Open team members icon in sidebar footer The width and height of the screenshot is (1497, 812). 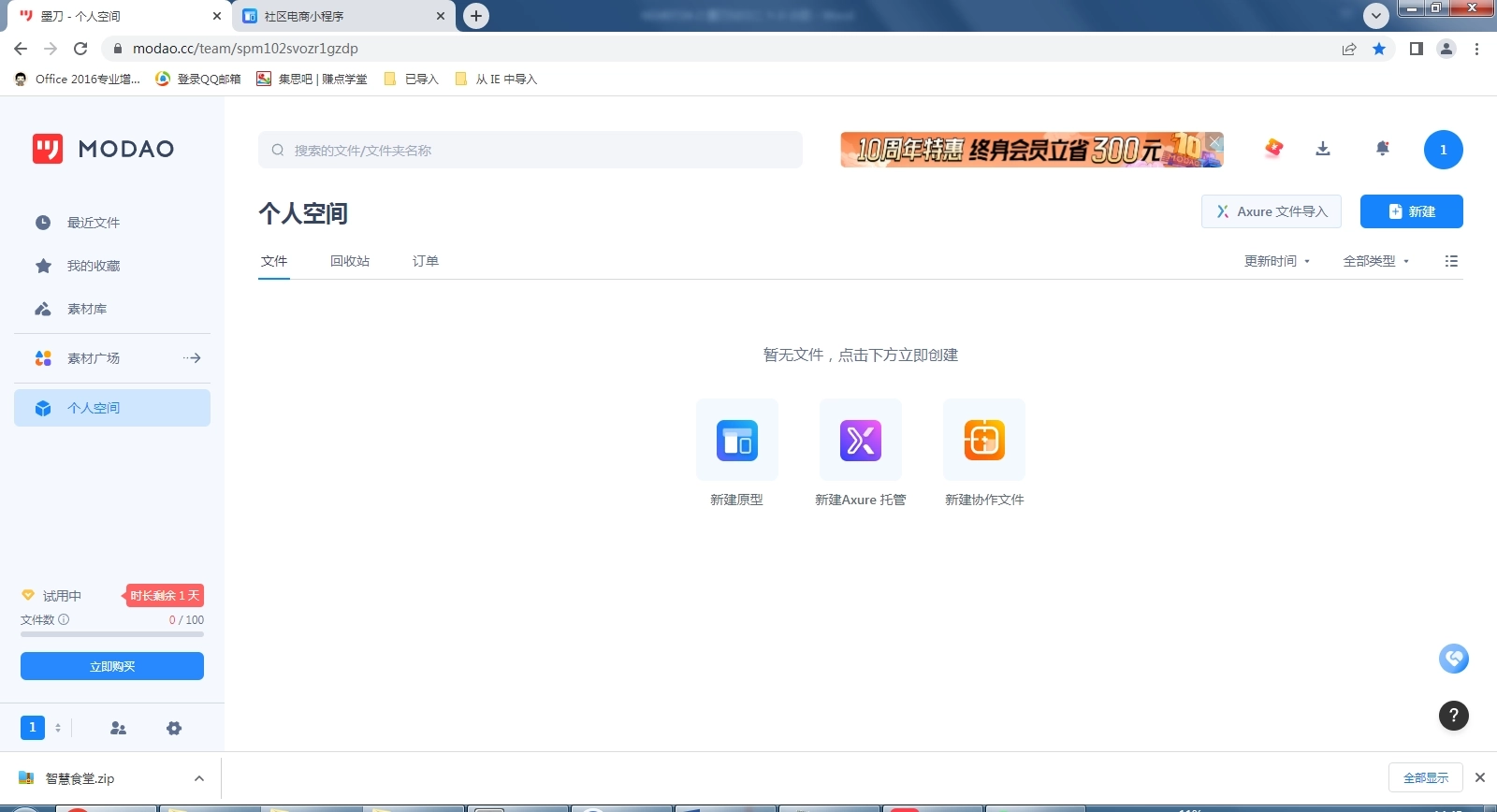pyautogui.click(x=118, y=728)
